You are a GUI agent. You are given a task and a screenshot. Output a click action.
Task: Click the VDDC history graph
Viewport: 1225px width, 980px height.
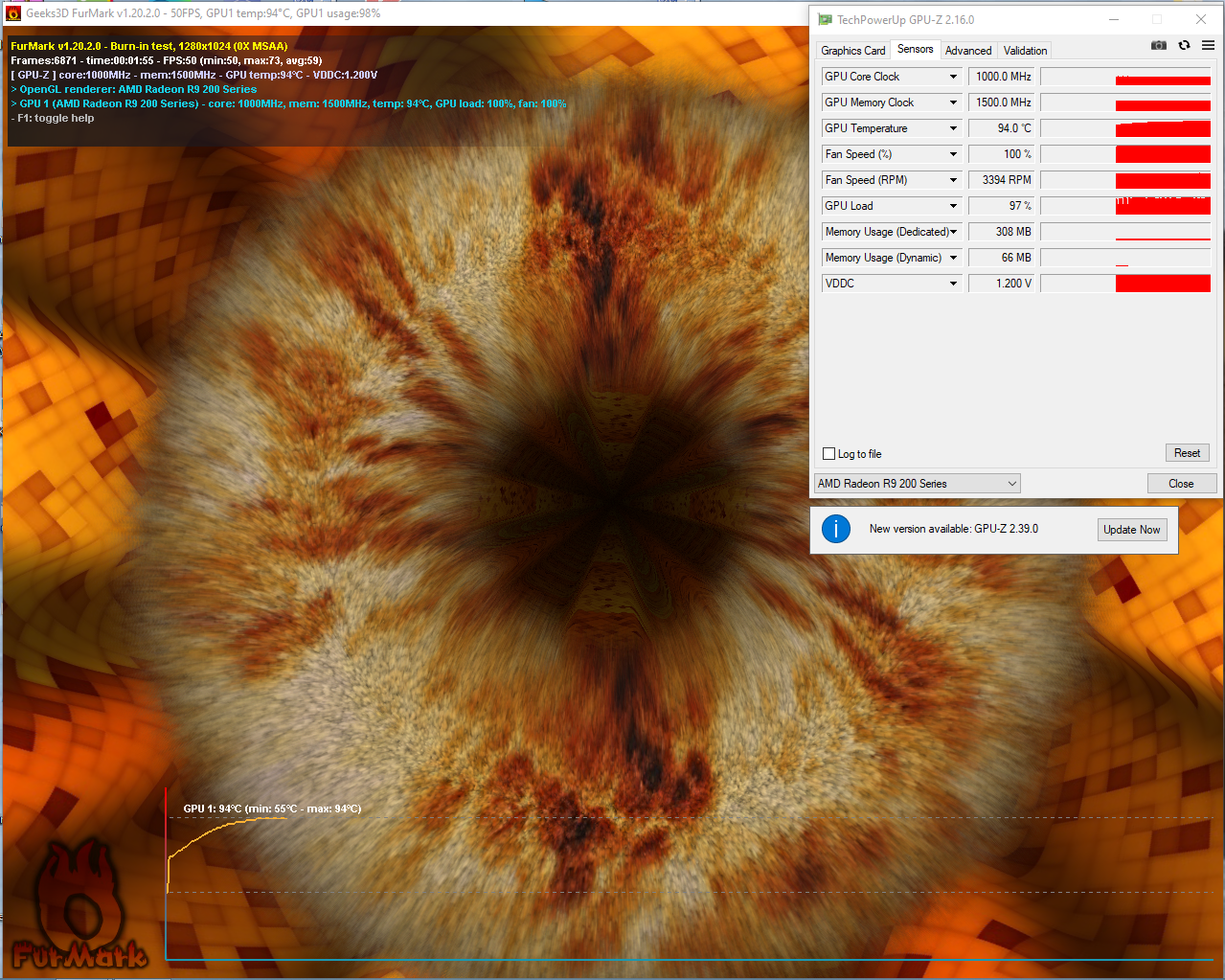pyautogui.click(x=1125, y=284)
